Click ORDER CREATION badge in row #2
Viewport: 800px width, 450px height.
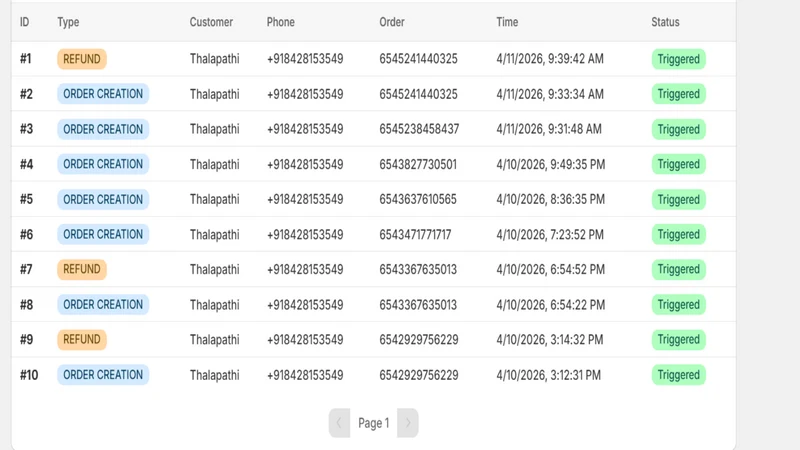point(103,94)
